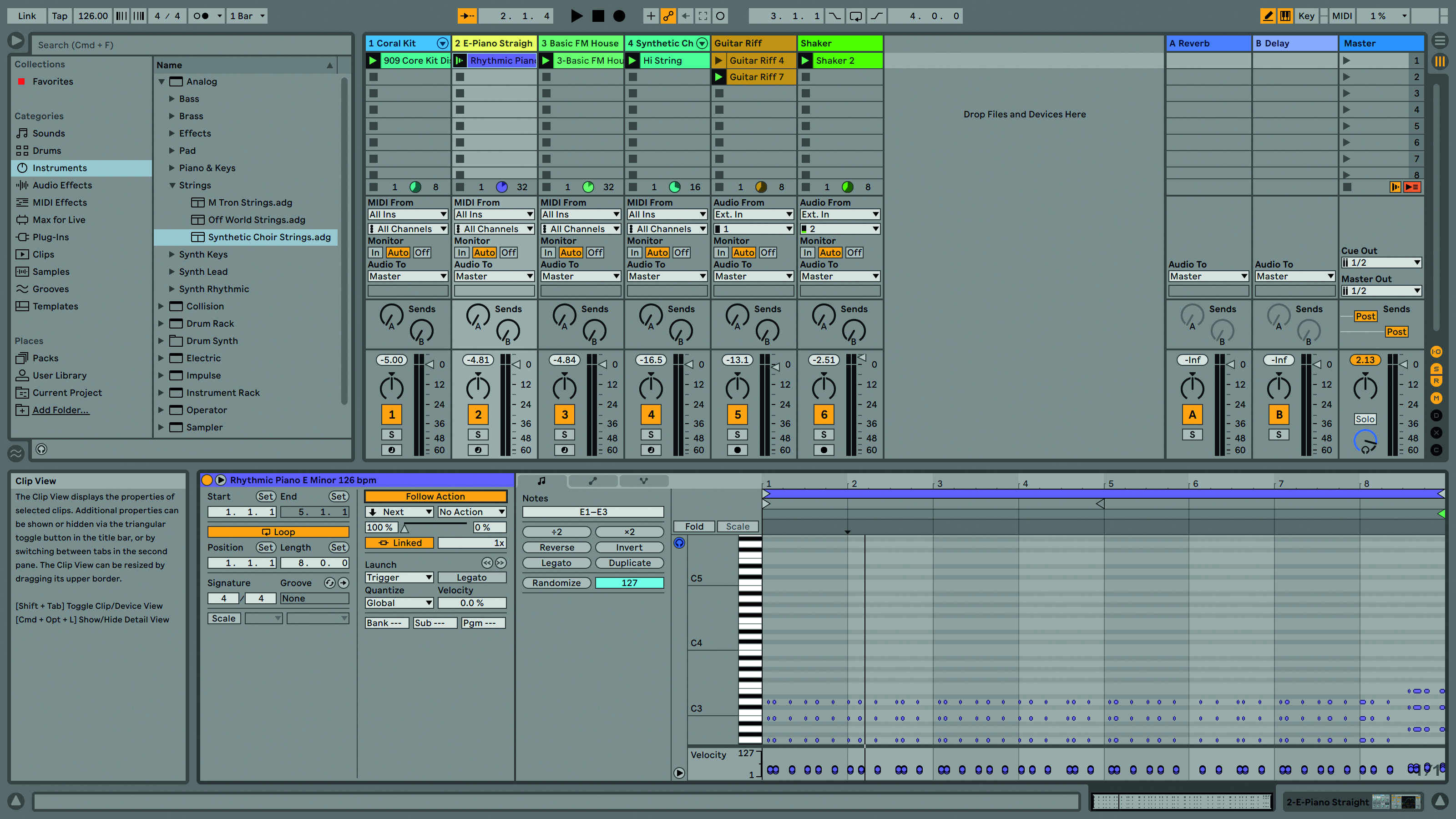Viewport: 1456px width, 819px height.
Task: Launch the Hi String clip
Action: (632, 61)
